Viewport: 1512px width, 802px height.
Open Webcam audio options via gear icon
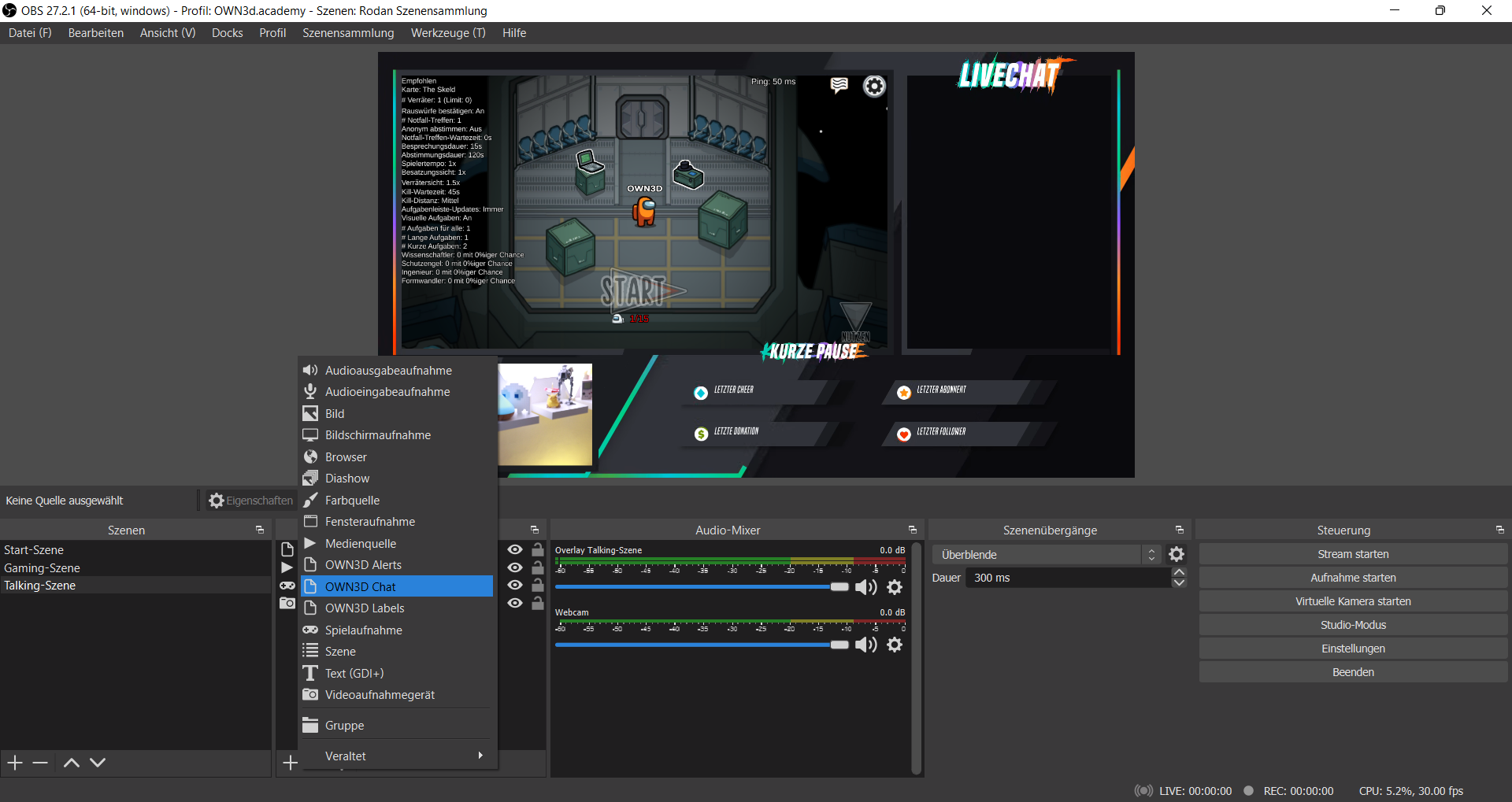point(895,645)
